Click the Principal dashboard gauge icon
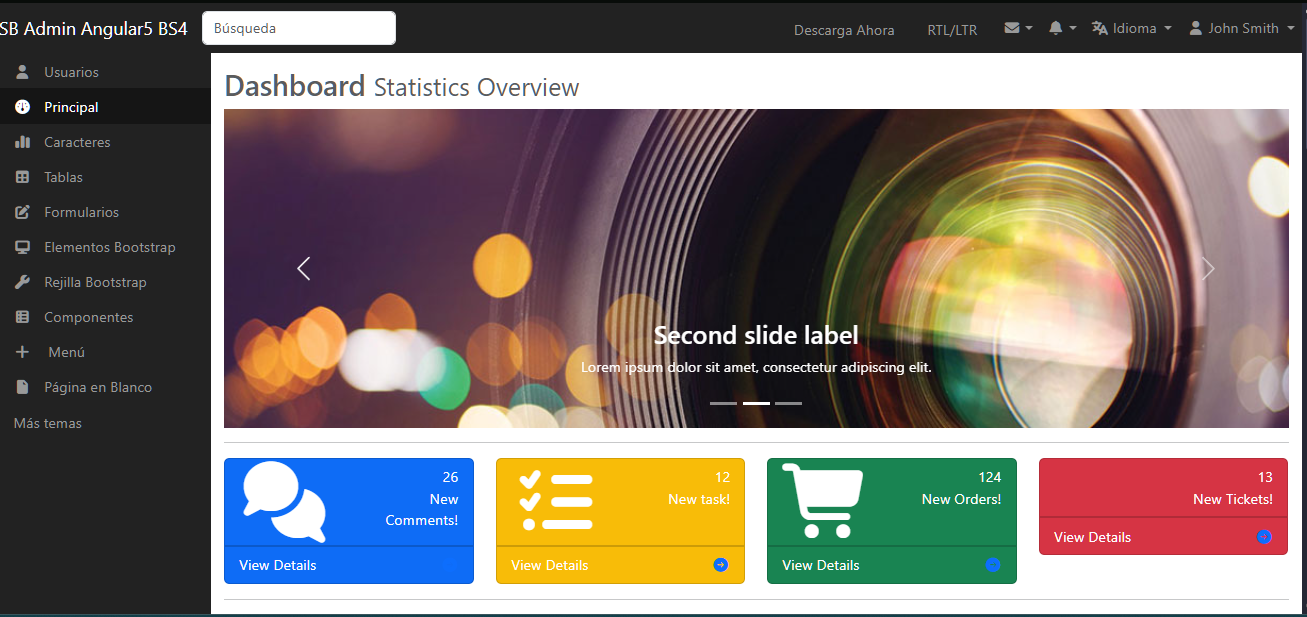Image resolution: width=1307 pixels, height=617 pixels. tap(22, 107)
